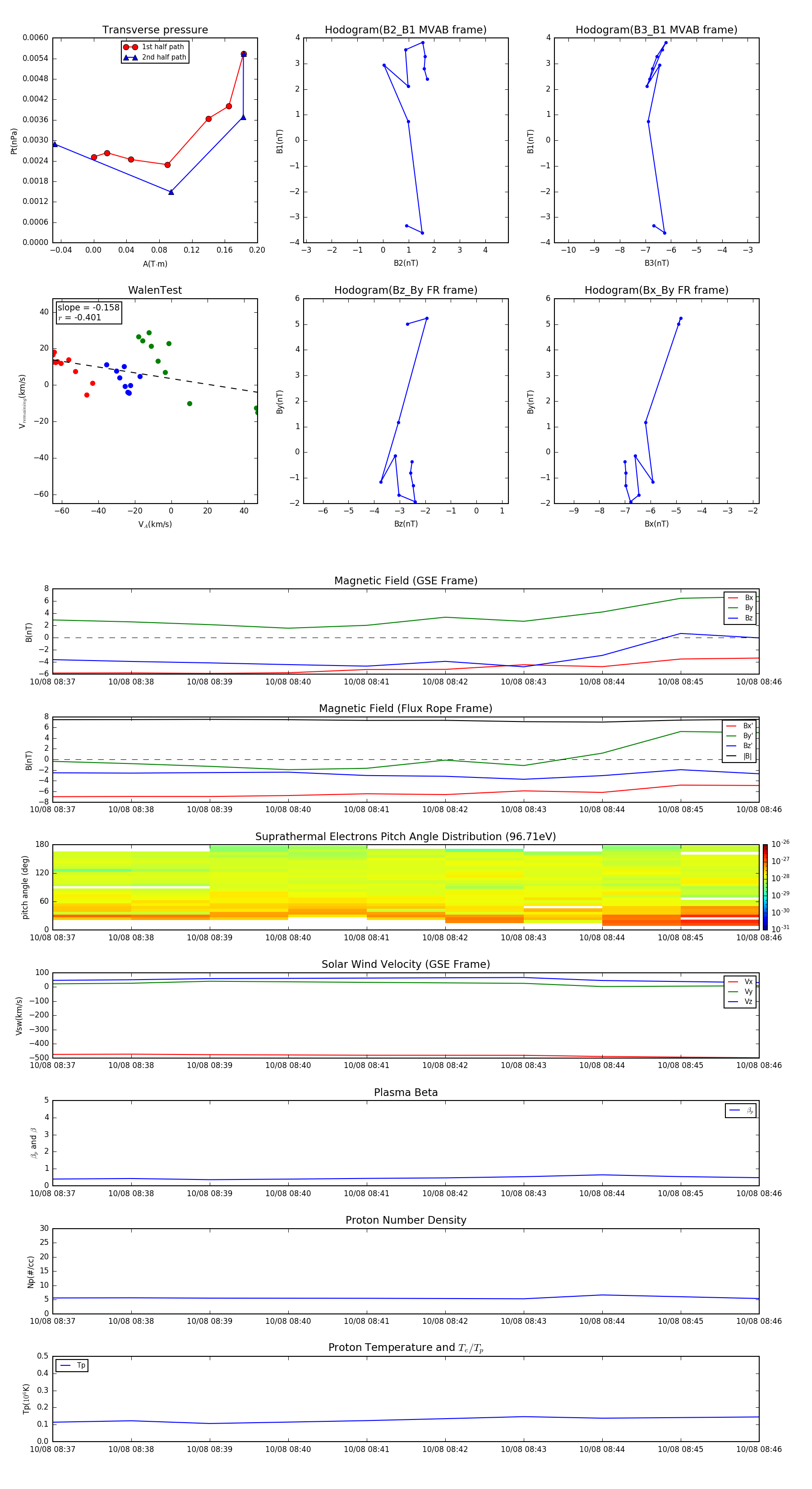Viewport: 812px width, 1489px height.
Task: Click the "A(T·m)" x-axis label
Action: [155, 264]
